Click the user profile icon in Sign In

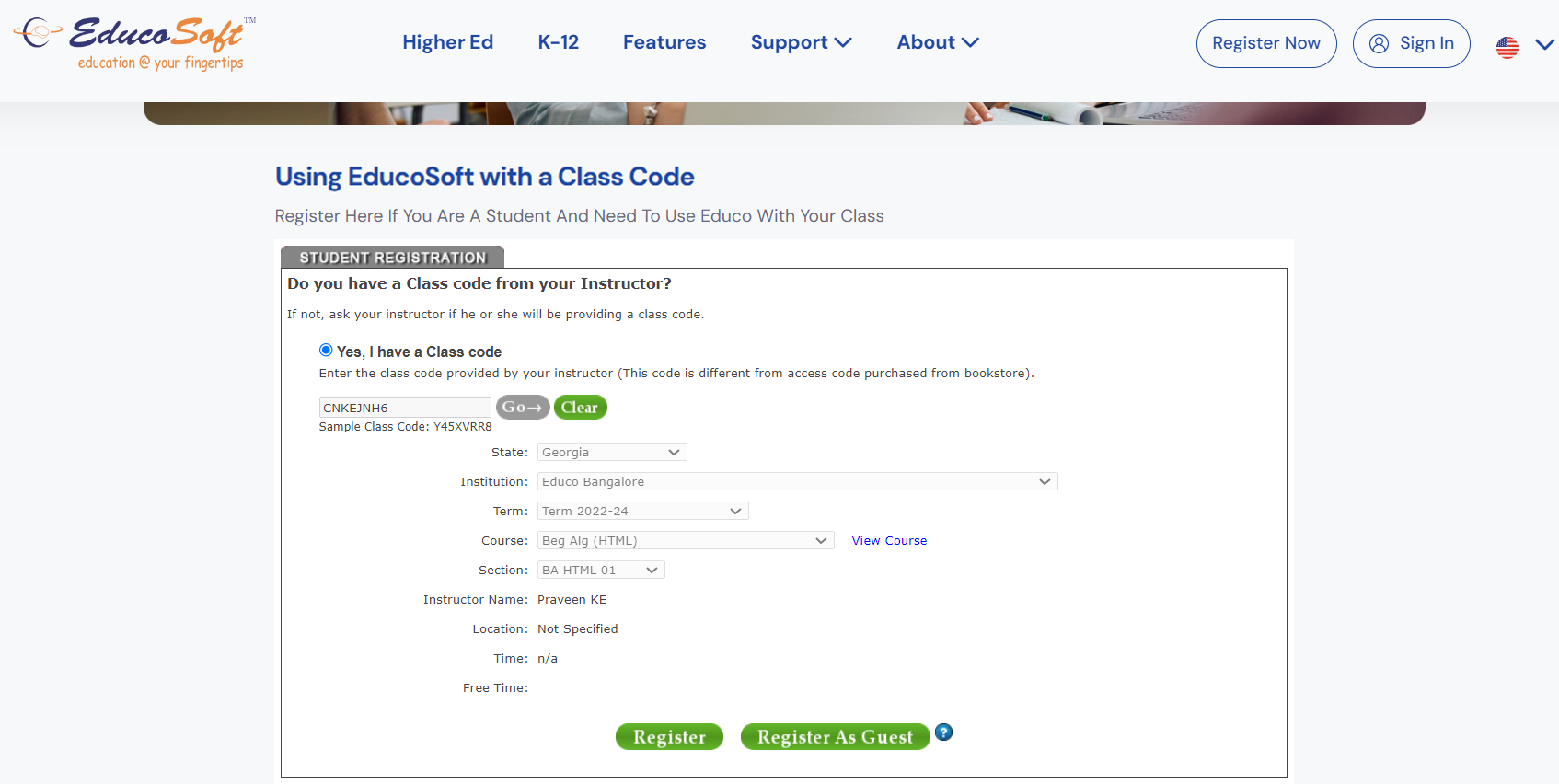click(x=1379, y=43)
